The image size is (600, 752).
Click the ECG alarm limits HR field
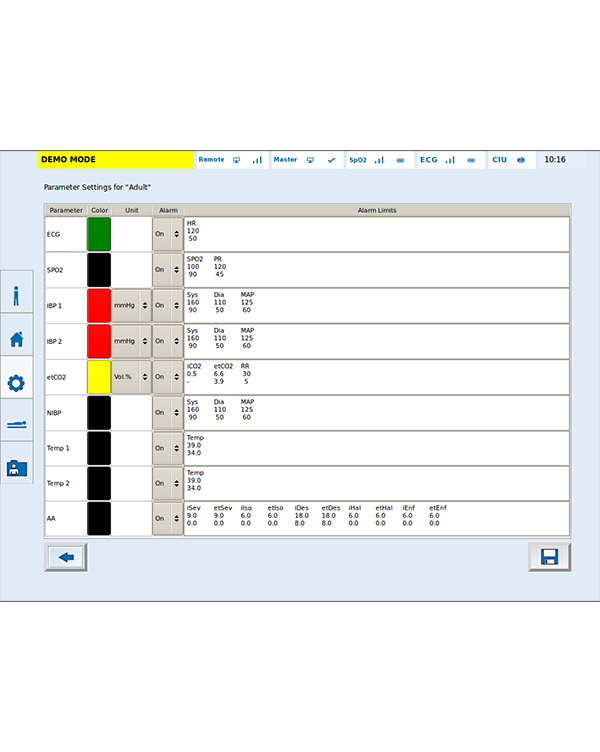pyautogui.click(x=376, y=234)
